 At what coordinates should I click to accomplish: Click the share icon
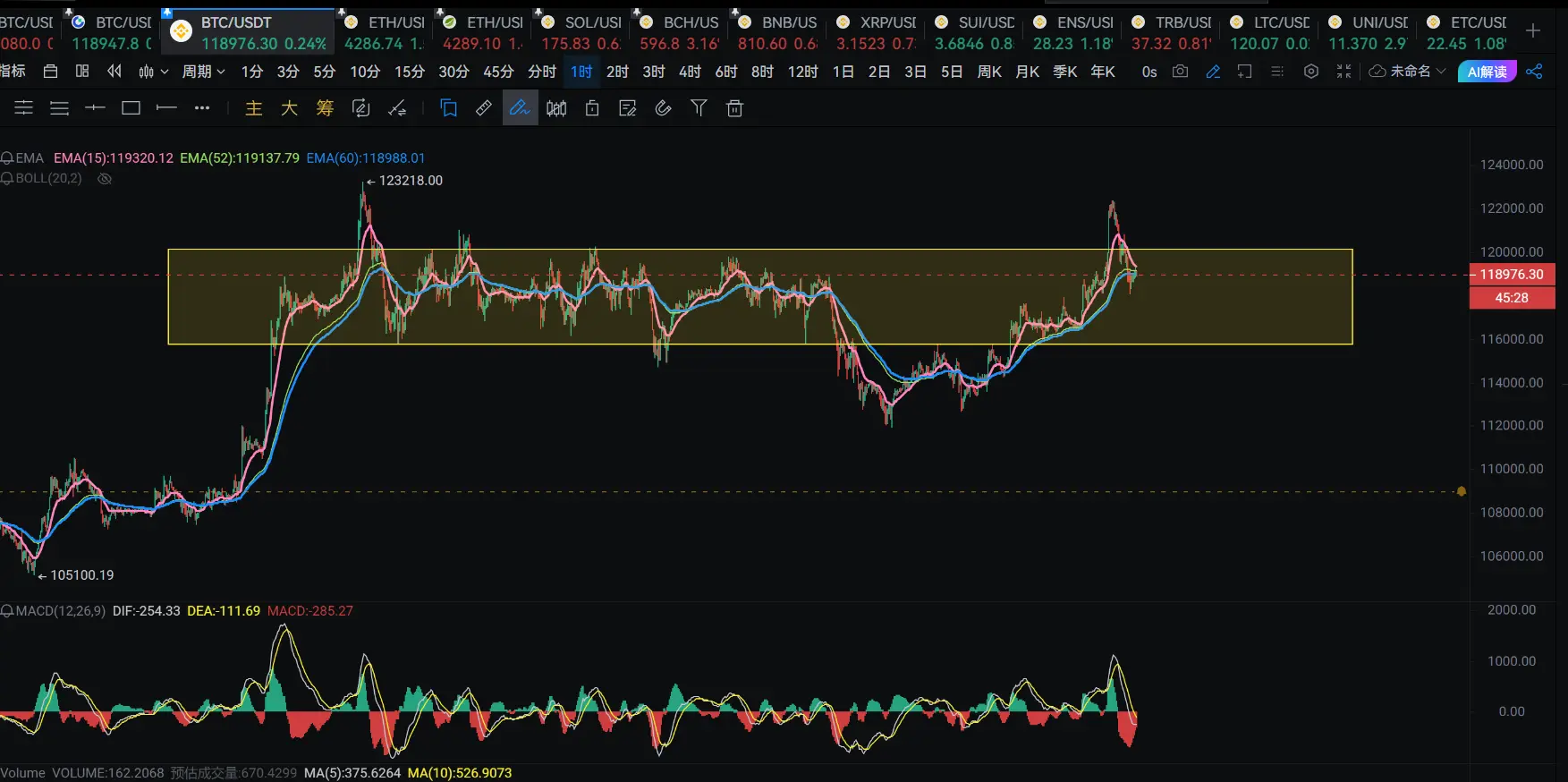pos(1535,72)
